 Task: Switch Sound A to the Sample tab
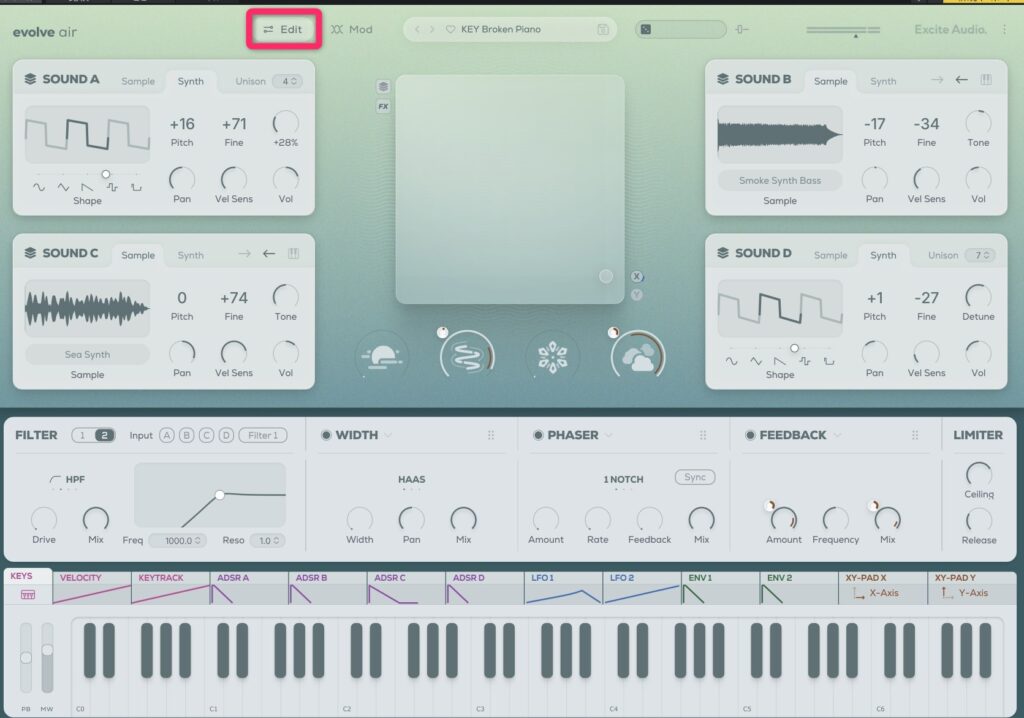[x=138, y=81]
